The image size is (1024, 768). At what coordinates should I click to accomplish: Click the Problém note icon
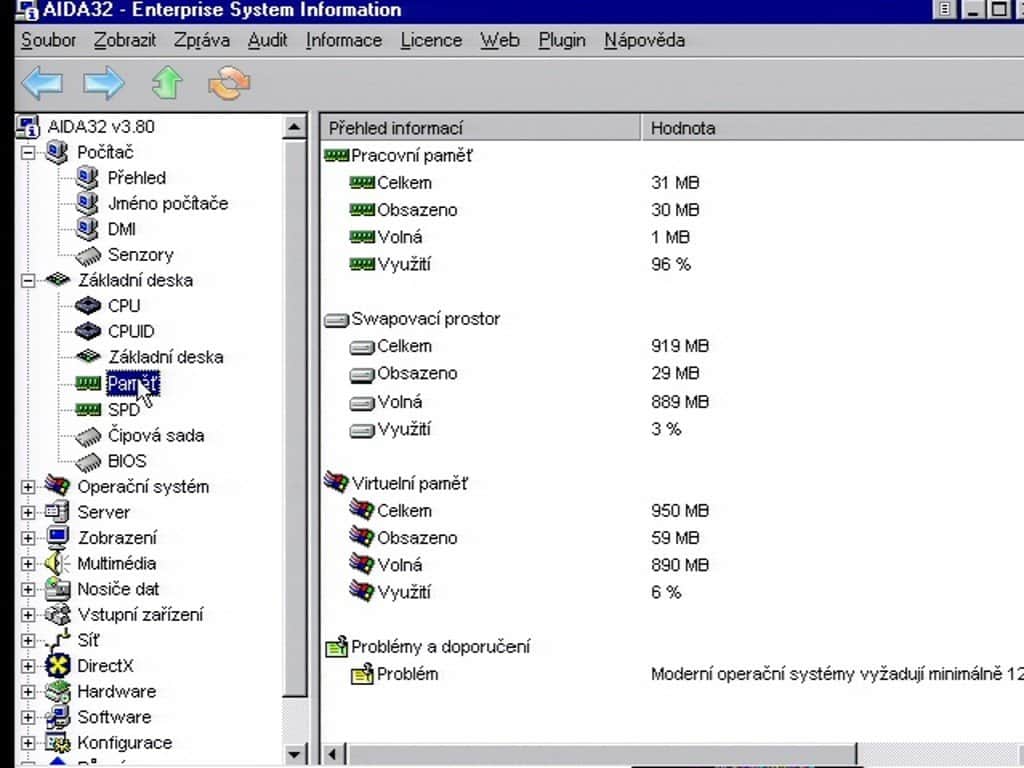(362, 674)
